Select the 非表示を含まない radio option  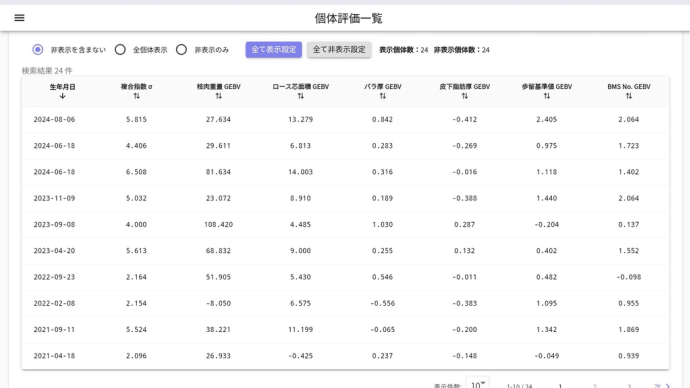pyautogui.click(x=38, y=50)
